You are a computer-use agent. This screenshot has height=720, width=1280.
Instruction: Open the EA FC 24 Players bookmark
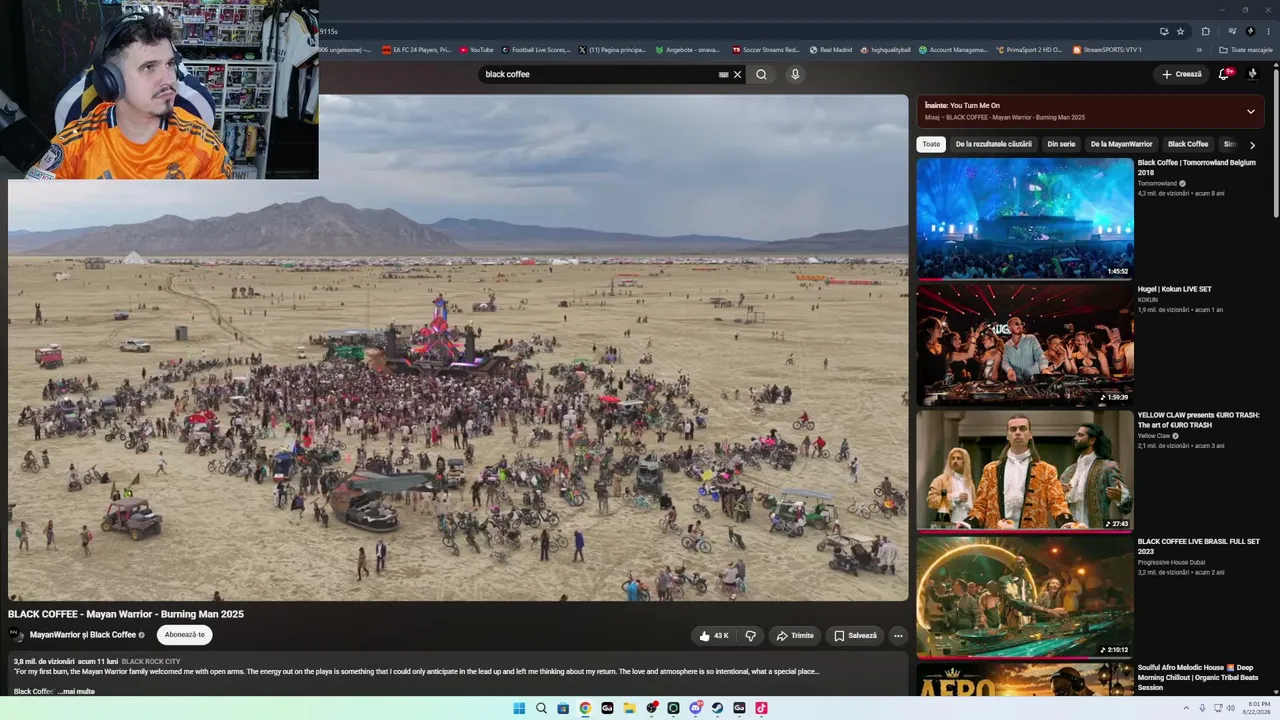click(417, 50)
